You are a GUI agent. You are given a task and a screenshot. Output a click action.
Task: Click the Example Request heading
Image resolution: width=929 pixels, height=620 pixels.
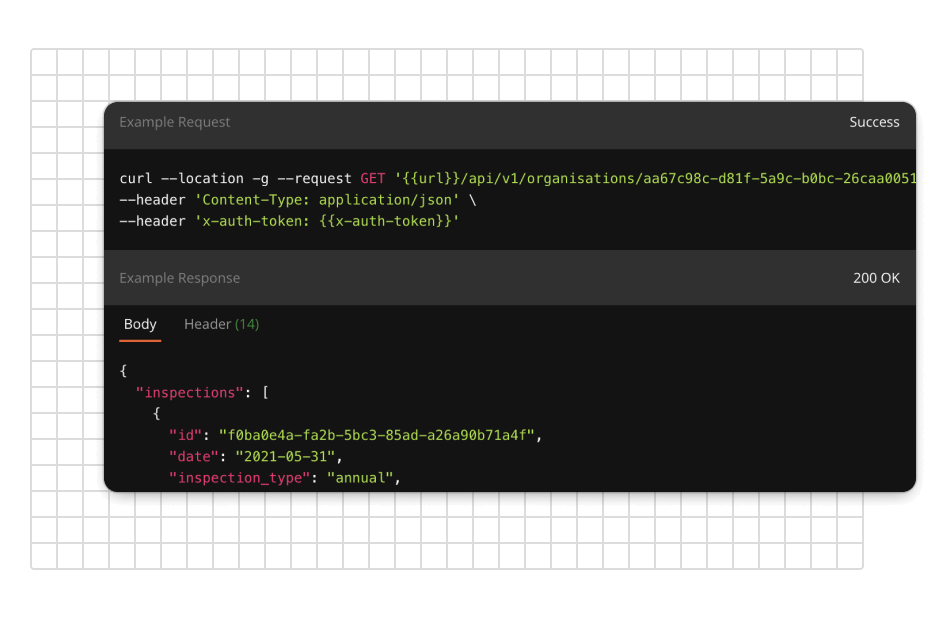pos(175,122)
